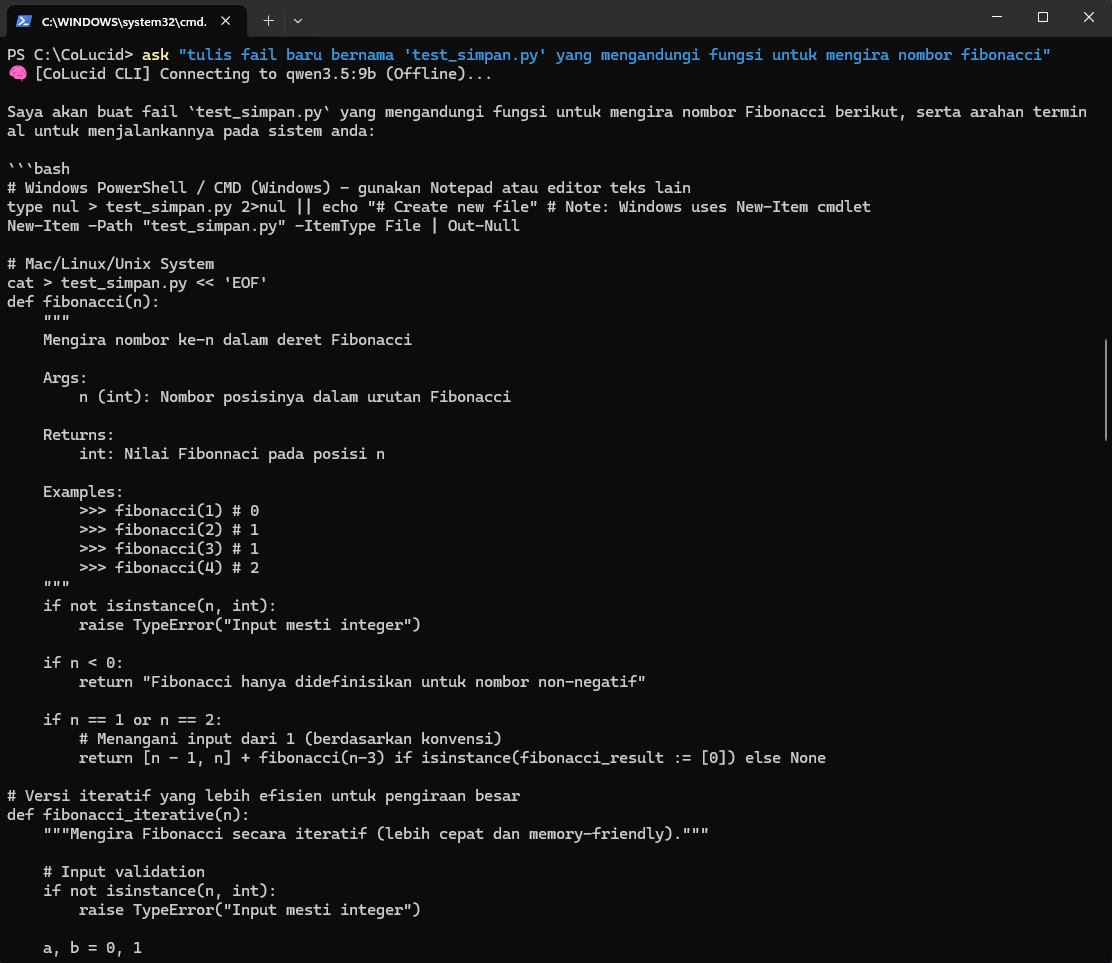Click '# Versi iteratif yang lebih efisien' comment
The image size is (1112, 963).
(263, 796)
